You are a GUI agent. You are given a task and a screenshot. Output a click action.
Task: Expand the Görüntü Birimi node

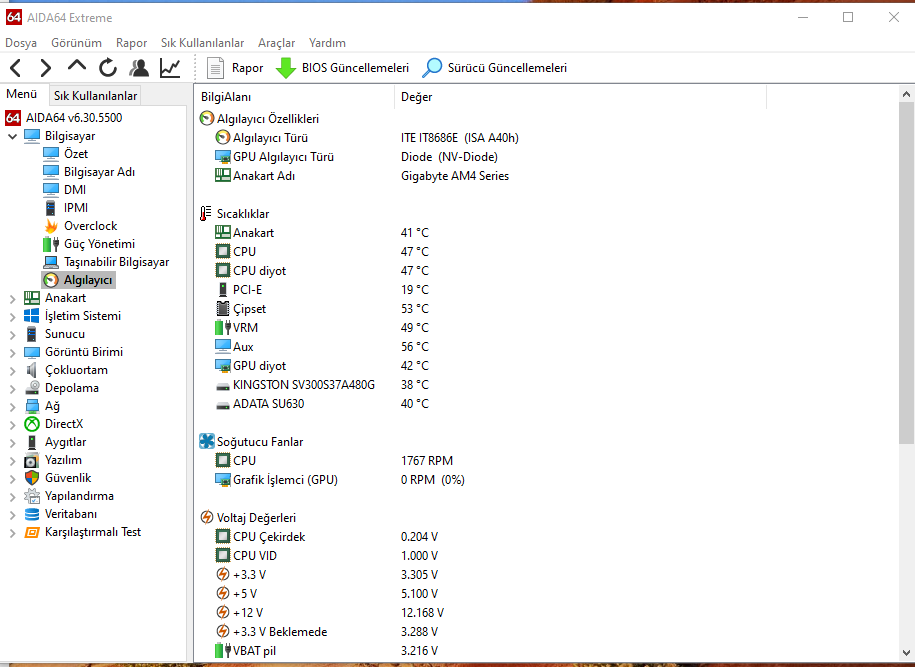pos(12,353)
